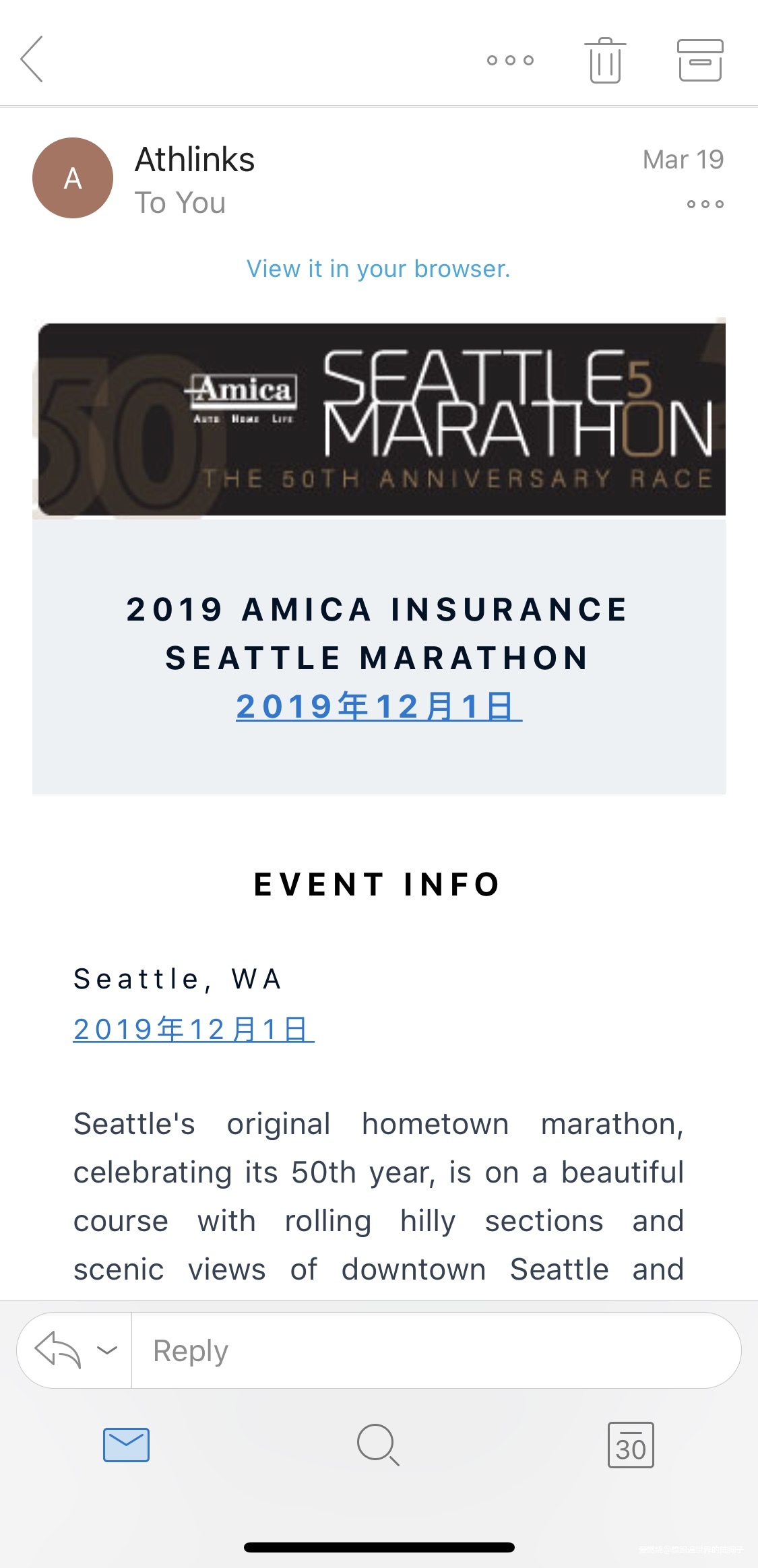Tap the back arrow icon

click(32, 59)
